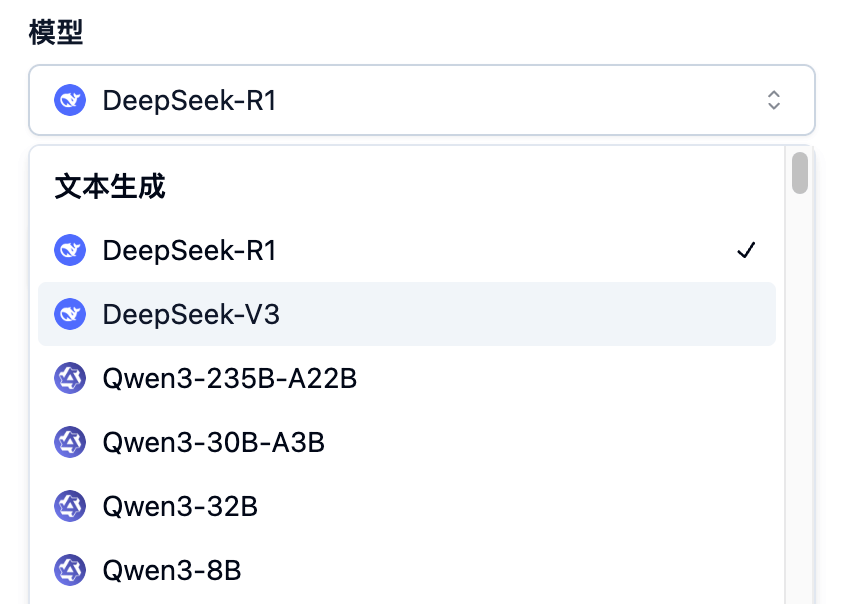Click the DeepSeek whale icon in the selected model field
The width and height of the screenshot is (846, 604).
pos(70,100)
